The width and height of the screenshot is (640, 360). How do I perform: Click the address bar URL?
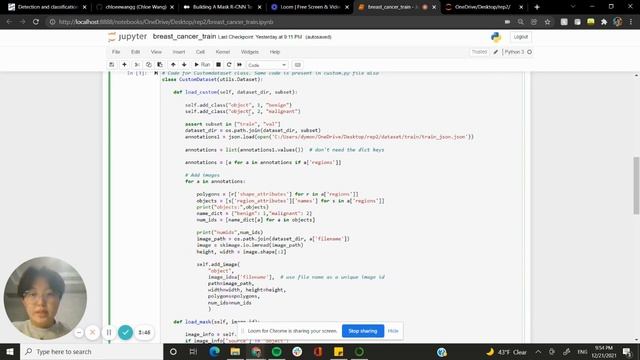tap(166, 22)
